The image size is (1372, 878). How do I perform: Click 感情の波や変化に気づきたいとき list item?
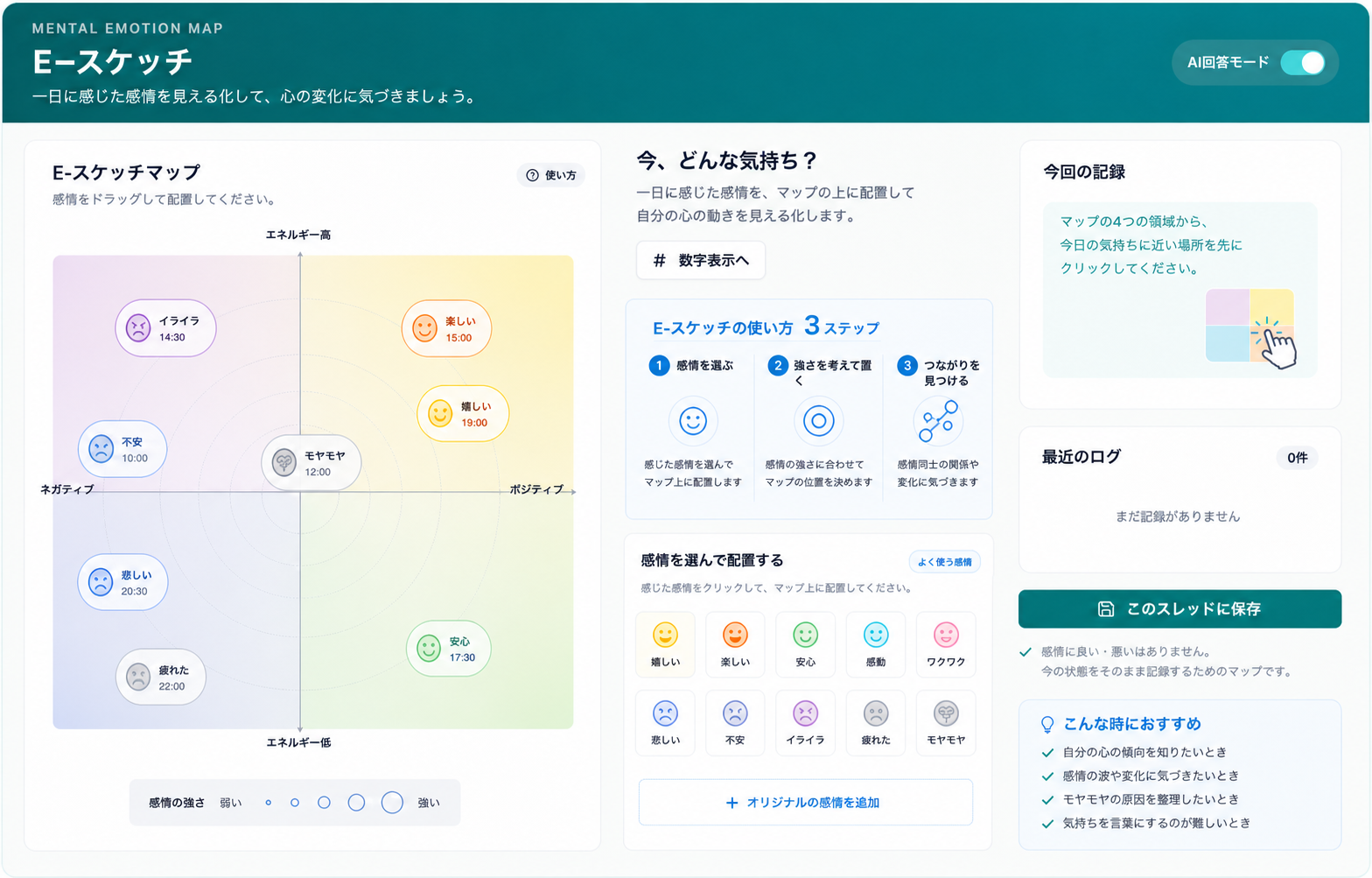[1140, 776]
